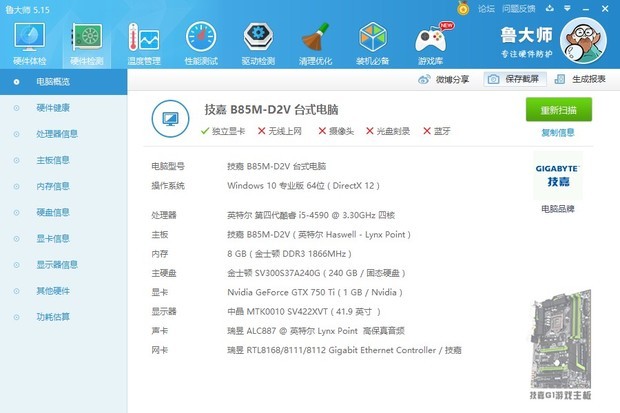Viewport: 620px width, 413px height.
Task: Click the MTK0010 SV422XVT monitor value
Action: [304, 312]
